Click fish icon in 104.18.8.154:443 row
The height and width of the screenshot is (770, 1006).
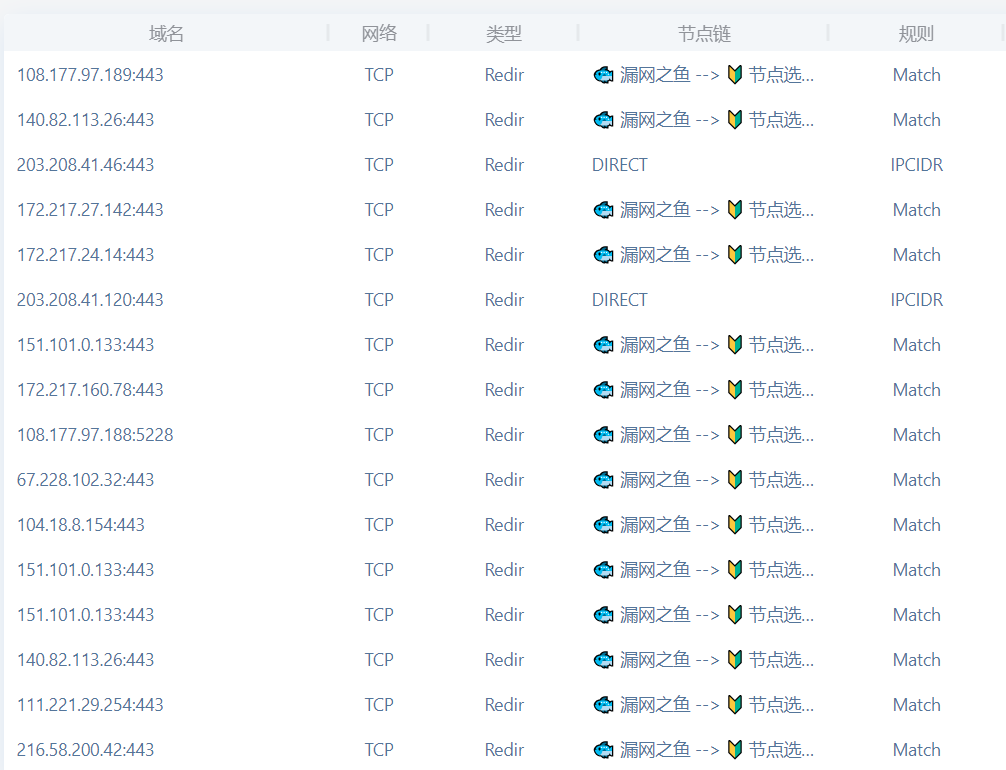click(x=603, y=525)
